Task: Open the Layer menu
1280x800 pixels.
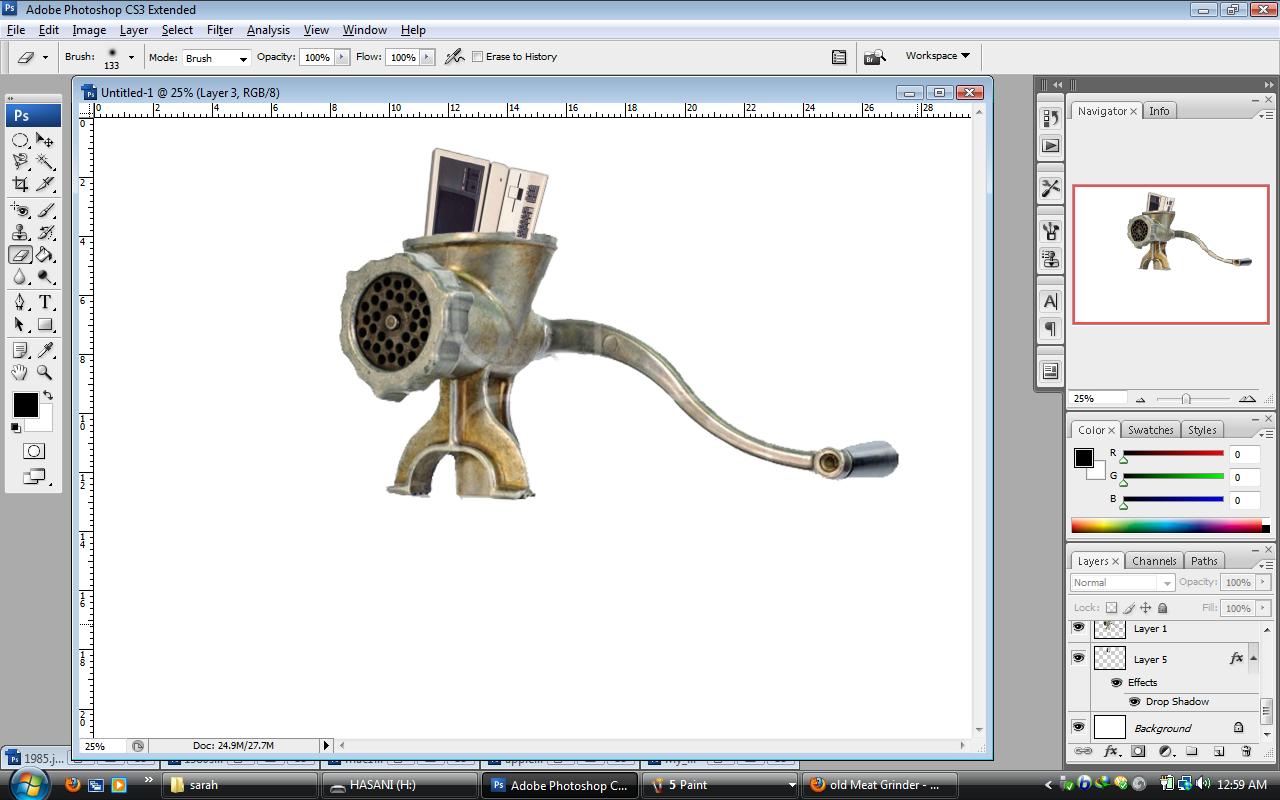Action: click(x=134, y=30)
